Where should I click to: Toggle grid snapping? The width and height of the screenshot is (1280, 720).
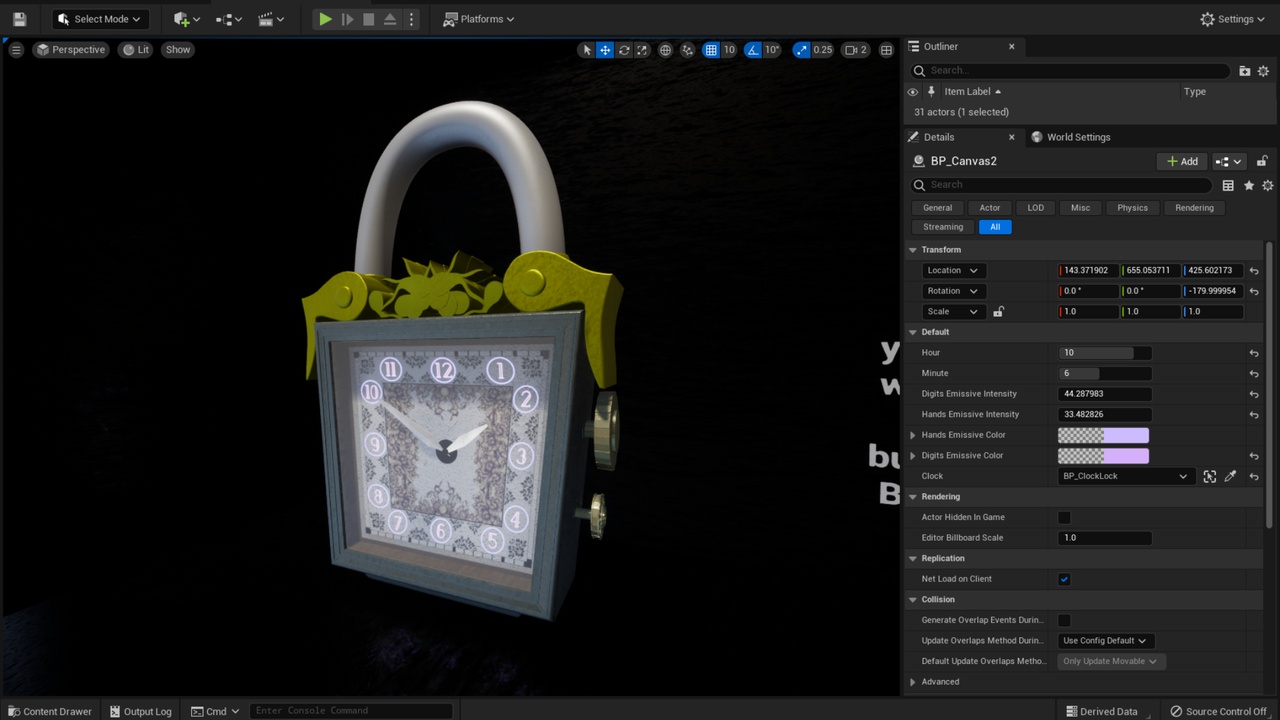(x=711, y=50)
